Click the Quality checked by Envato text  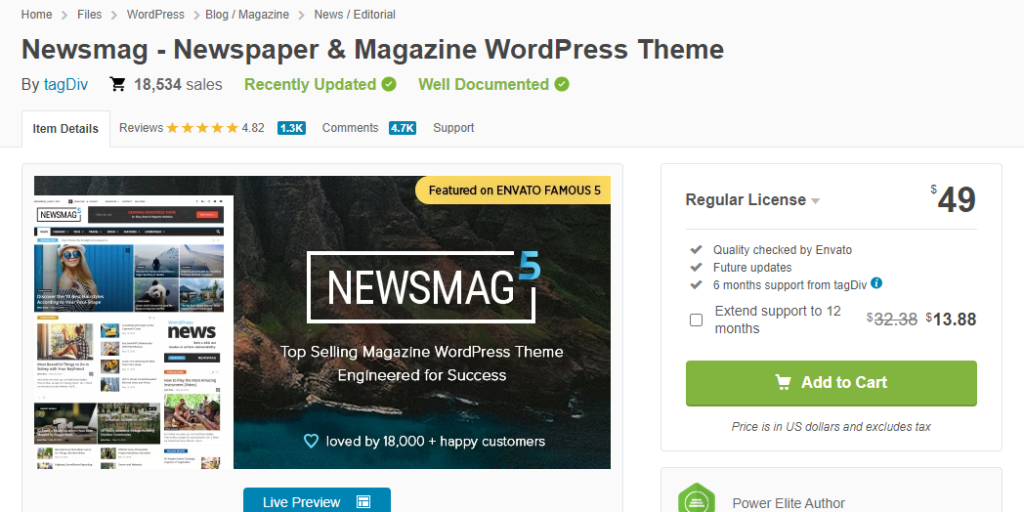click(782, 249)
